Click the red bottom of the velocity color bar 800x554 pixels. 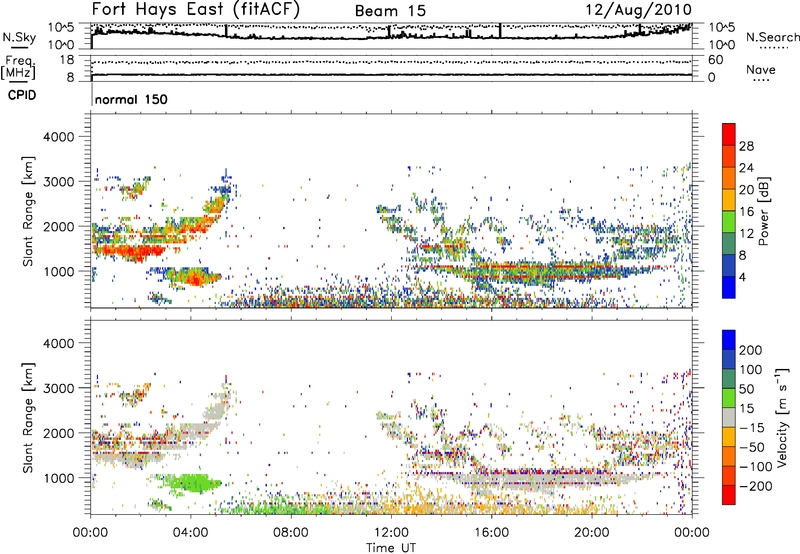[729, 495]
